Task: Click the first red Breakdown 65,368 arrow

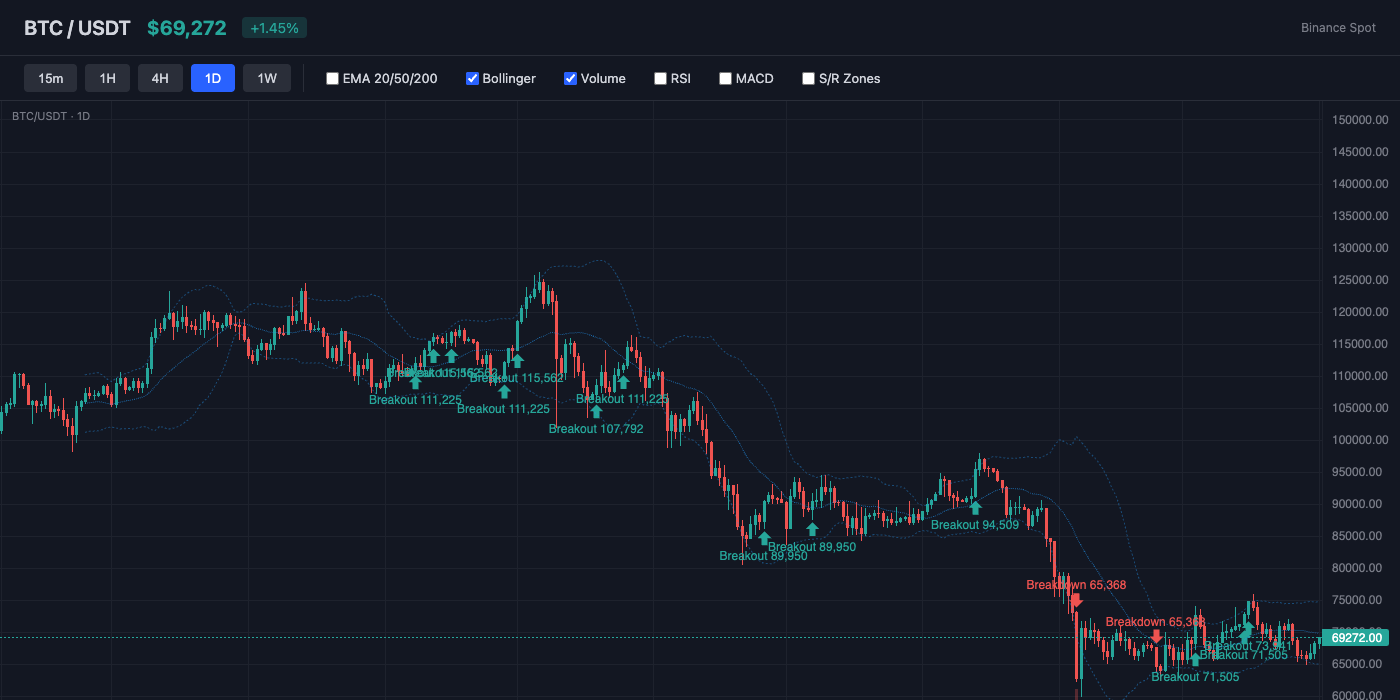Action: tap(1077, 601)
